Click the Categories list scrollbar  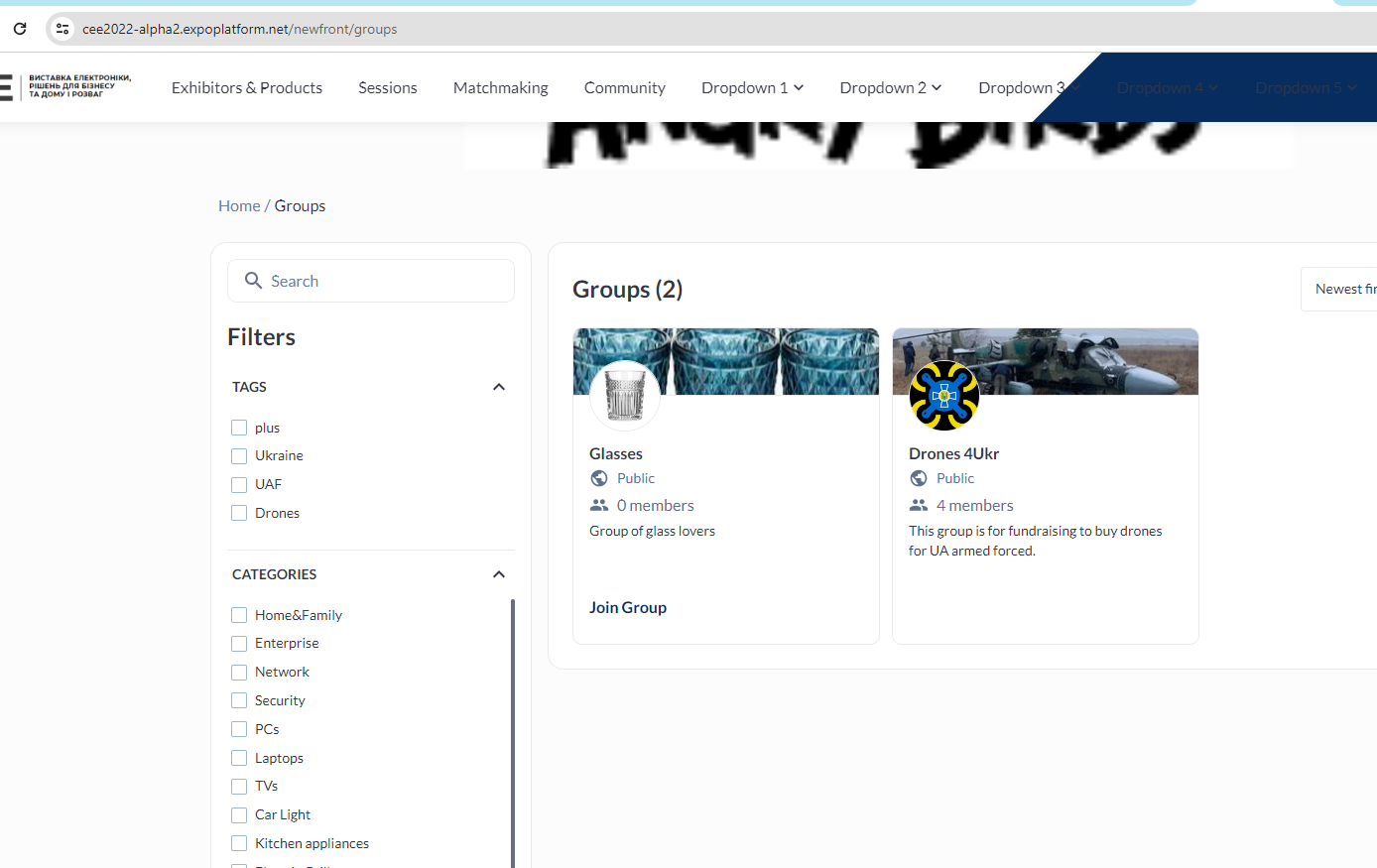pos(513,734)
